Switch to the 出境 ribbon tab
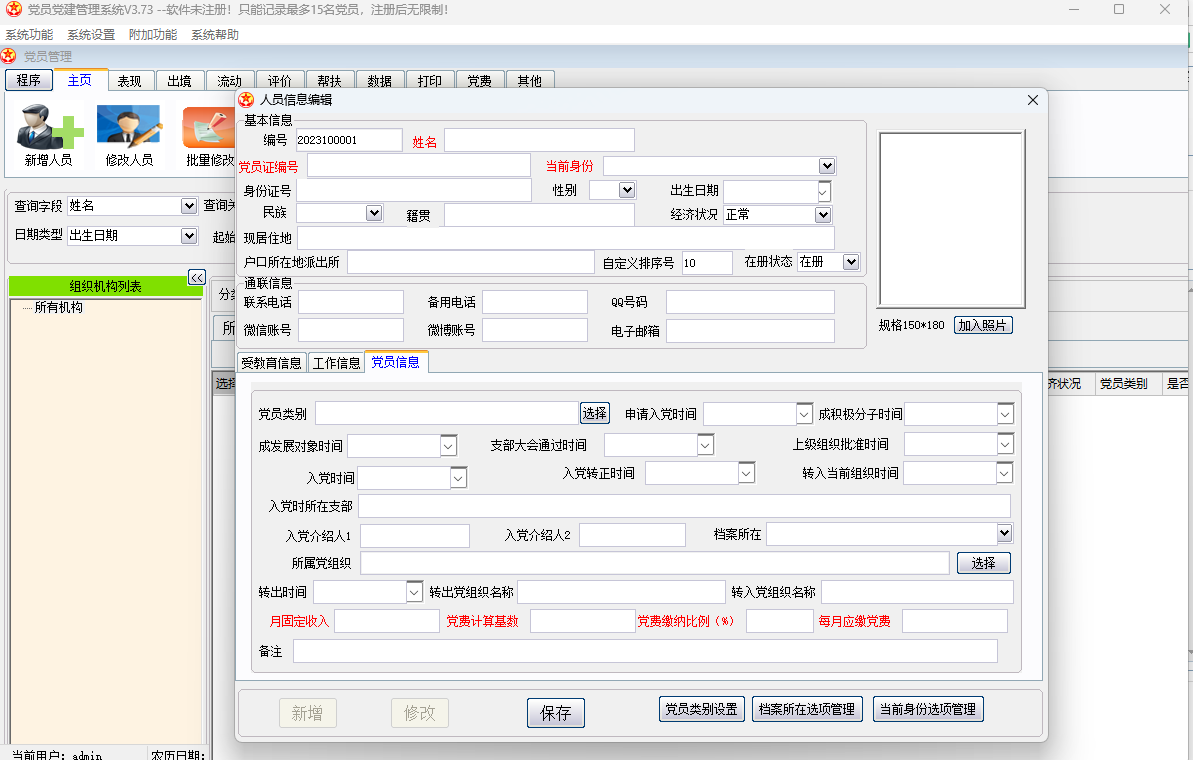This screenshot has height=760, width=1193. click(x=180, y=81)
